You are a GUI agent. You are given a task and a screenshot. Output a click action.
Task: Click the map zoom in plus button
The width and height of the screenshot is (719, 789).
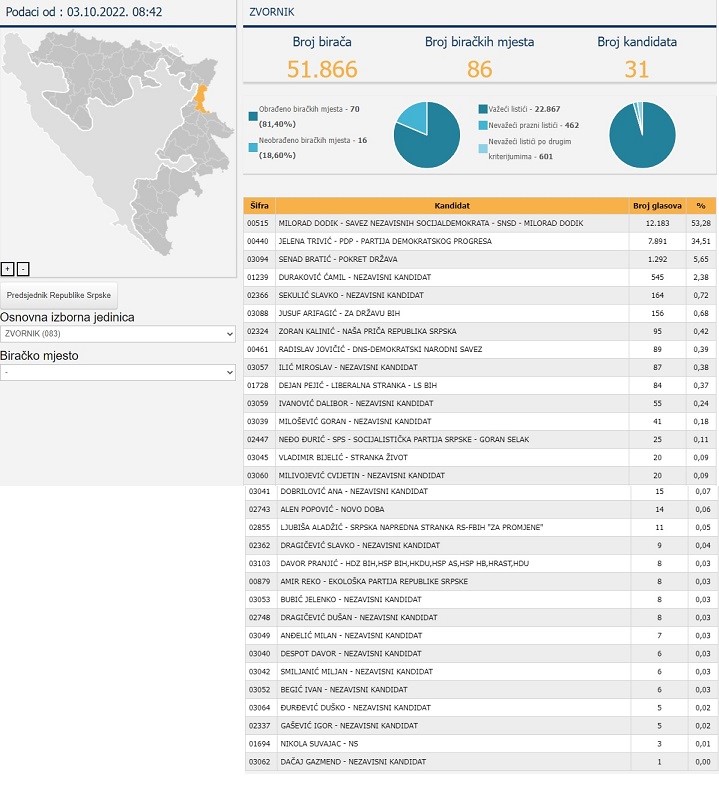(7, 268)
